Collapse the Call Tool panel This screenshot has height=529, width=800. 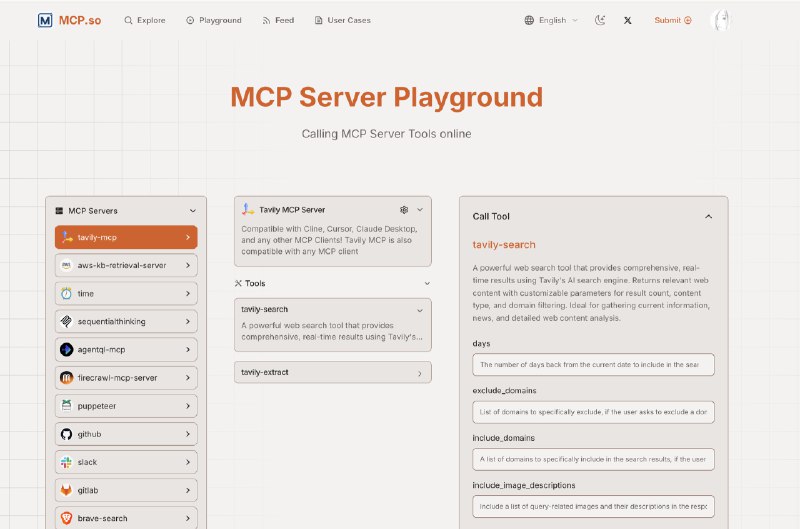(x=708, y=216)
